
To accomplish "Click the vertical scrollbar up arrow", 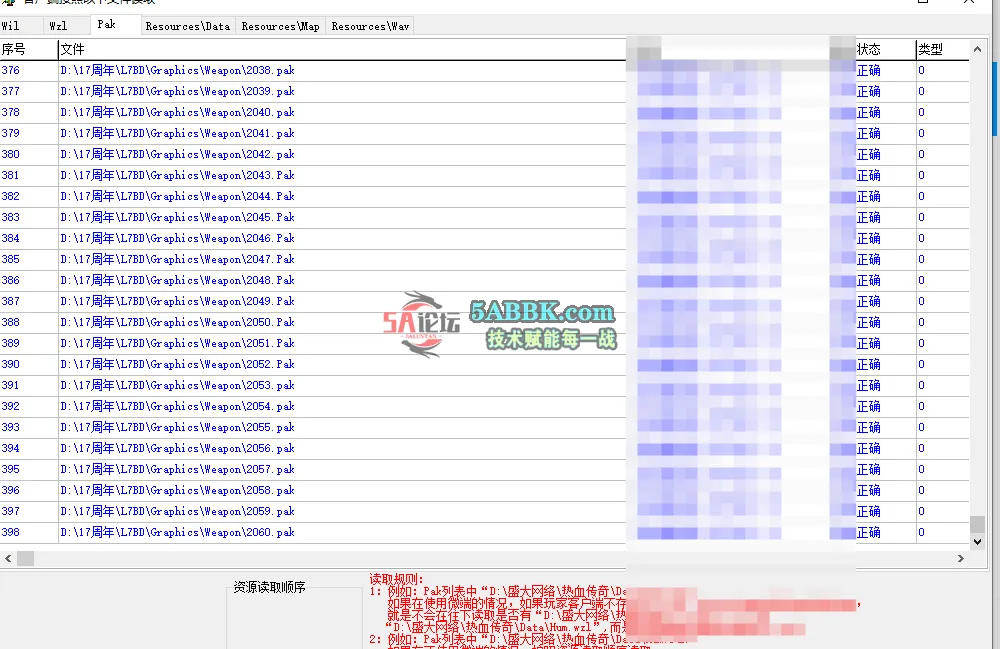I will click(x=977, y=49).
